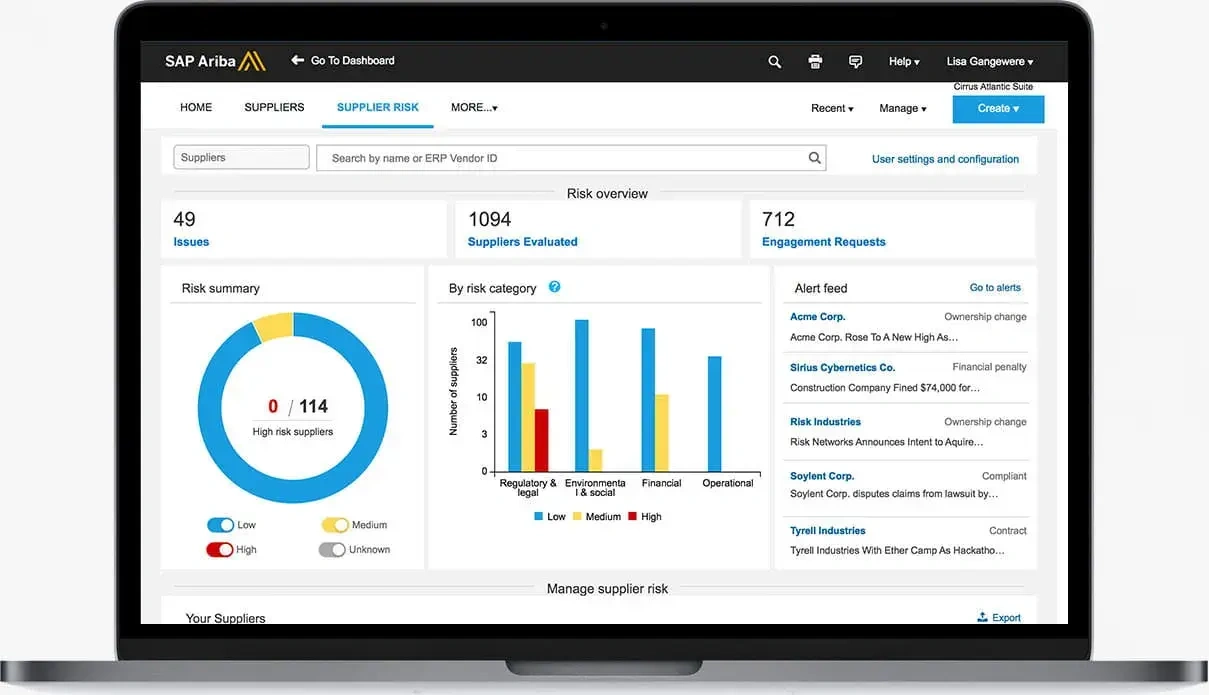Click the yellow Financial medium bar

coord(662,433)
